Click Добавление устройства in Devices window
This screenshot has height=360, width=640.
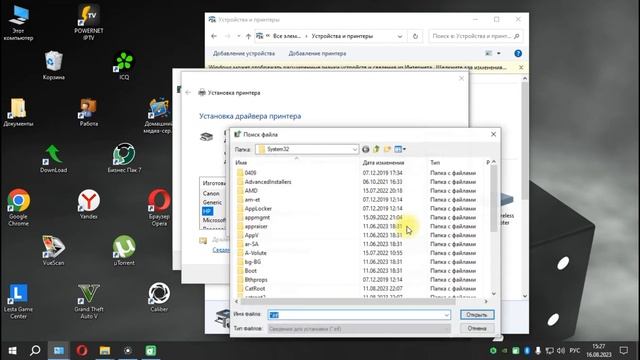244,53
